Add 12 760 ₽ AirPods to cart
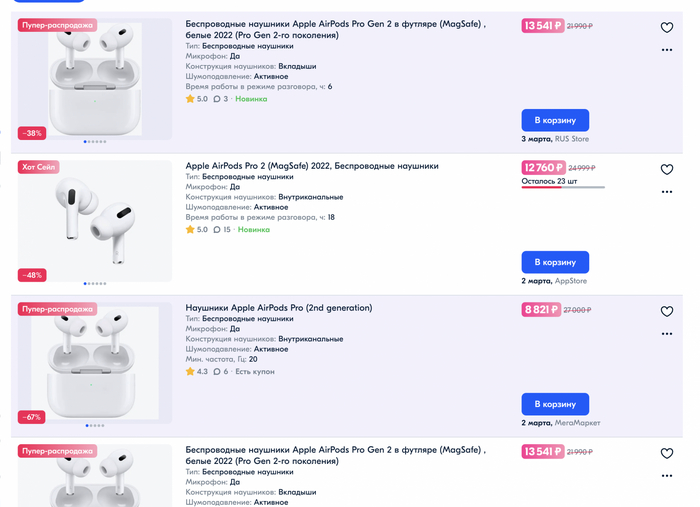Image resolution: width=700 pixels, height=507 pixels. coord(555,262)
